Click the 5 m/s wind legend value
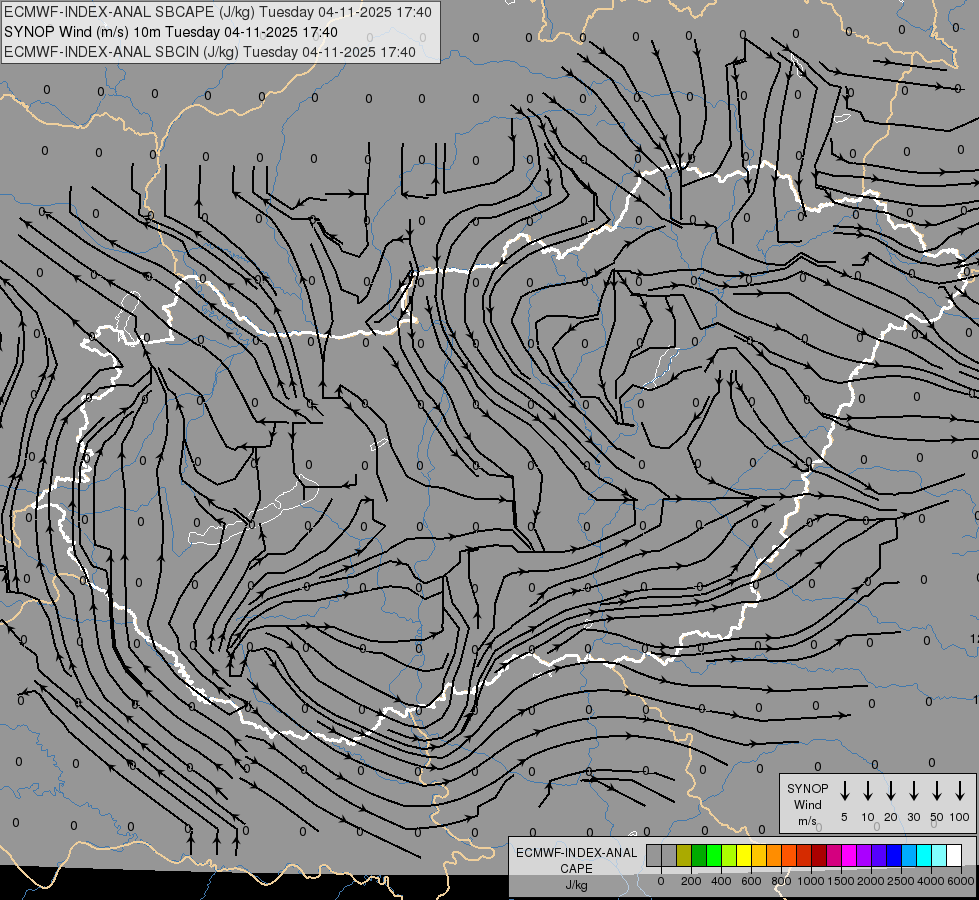Image resolution: width=979 pixels, height=900 pixels. [x=844, y=817]
